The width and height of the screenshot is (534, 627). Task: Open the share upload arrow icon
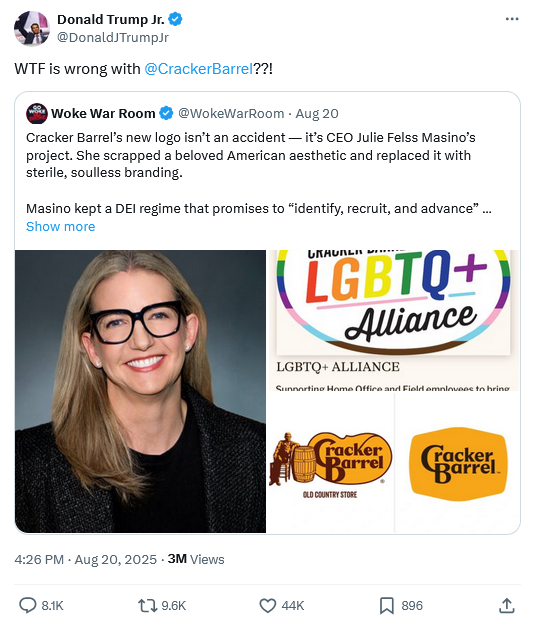(506, 605)
